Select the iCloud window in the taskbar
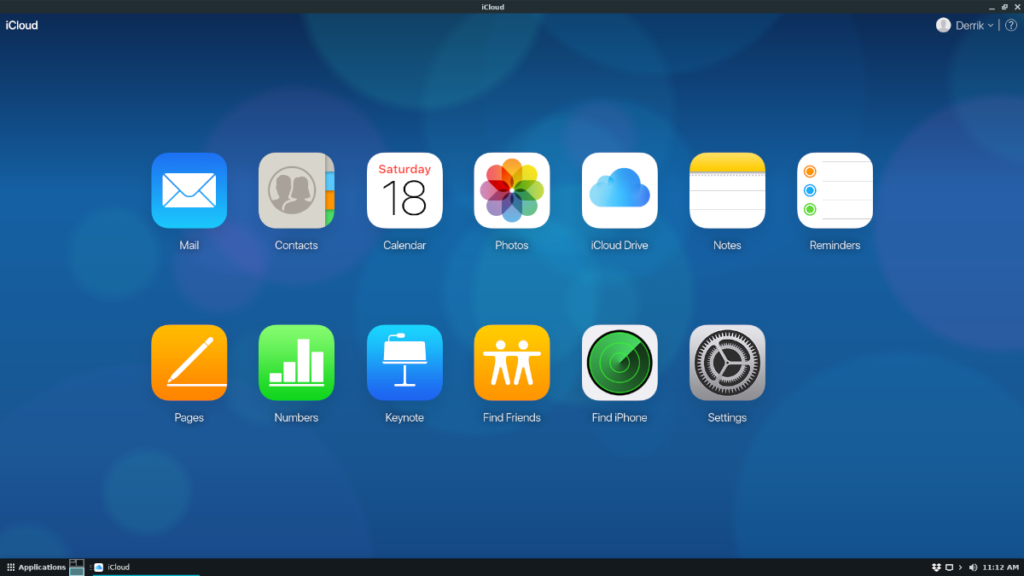The image size is (1024, 576). click(x=117, y=567)
